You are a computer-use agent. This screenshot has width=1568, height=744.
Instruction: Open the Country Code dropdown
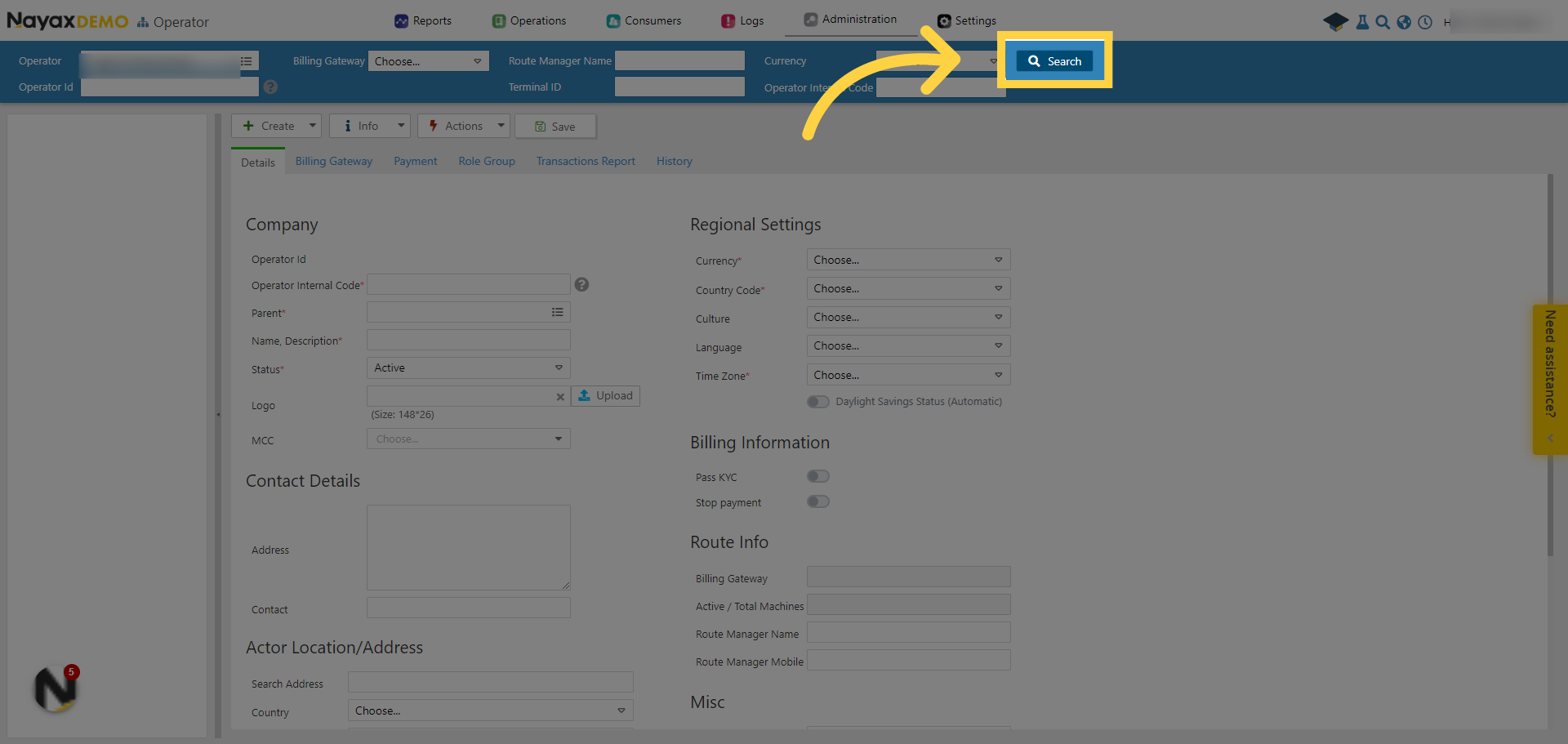909,288
